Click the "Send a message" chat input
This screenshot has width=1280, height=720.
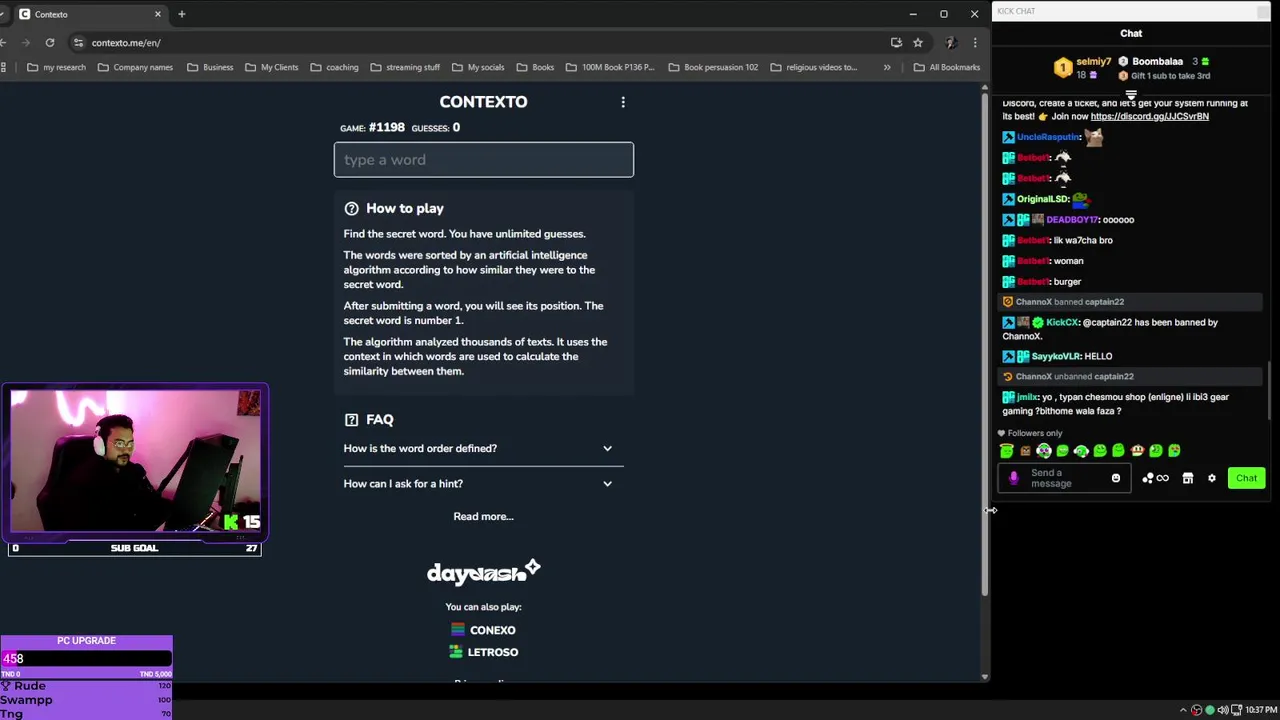click(x=1065, y=478)
